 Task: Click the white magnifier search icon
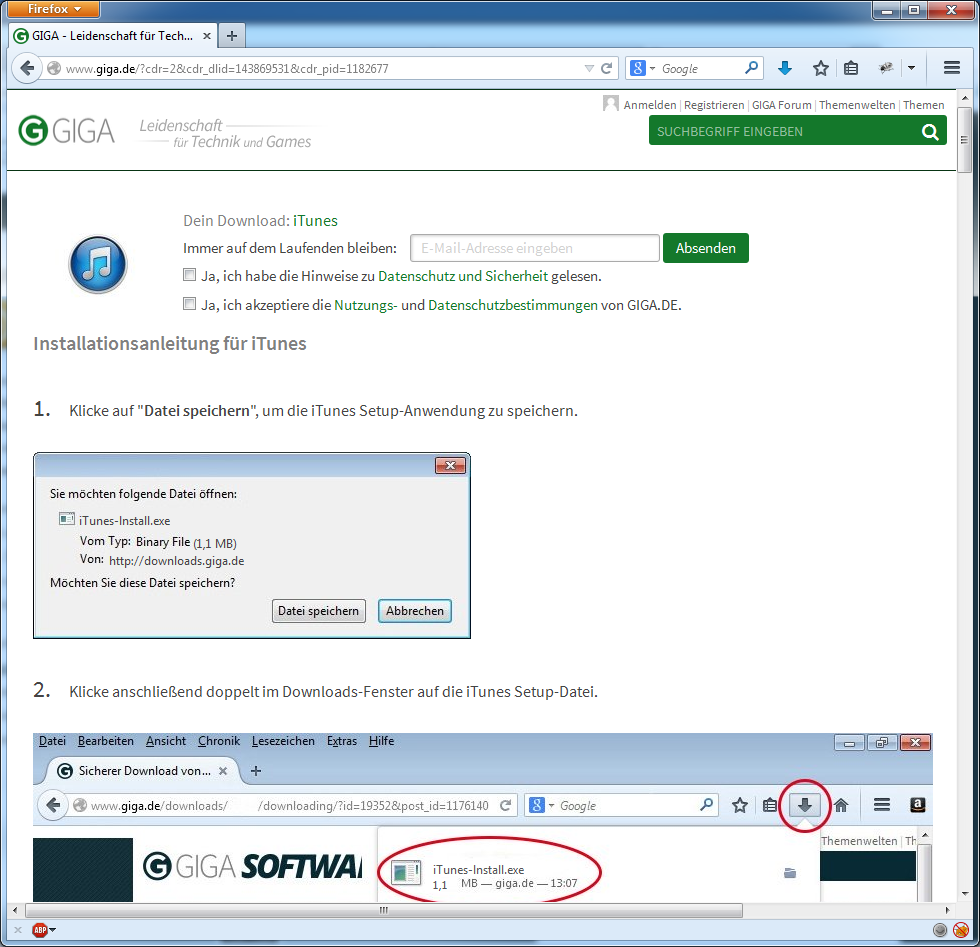930,132
